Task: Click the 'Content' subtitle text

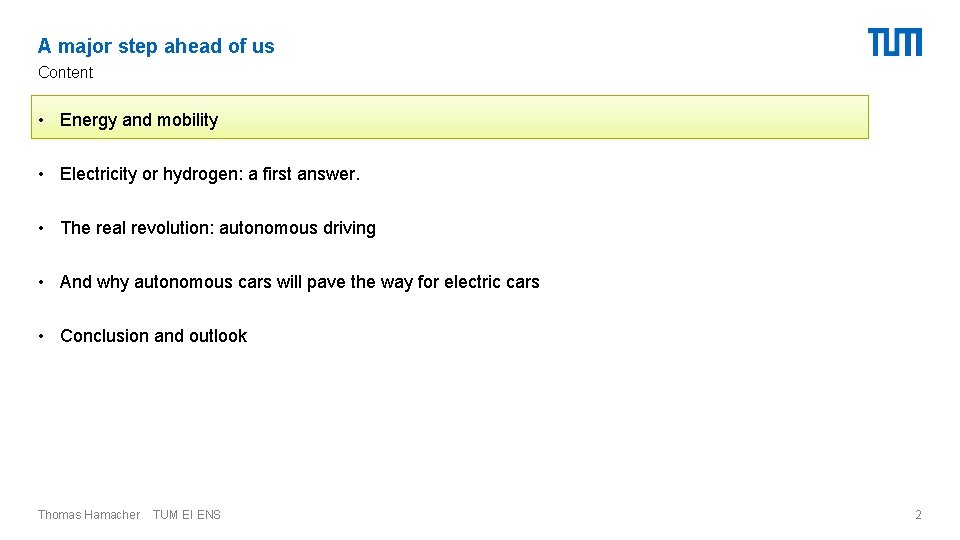Action: (66, 72)
